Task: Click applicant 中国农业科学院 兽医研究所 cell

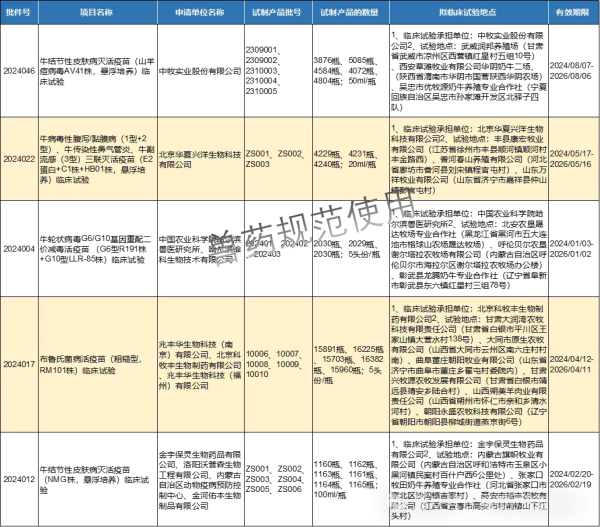Action: (201, 249)
